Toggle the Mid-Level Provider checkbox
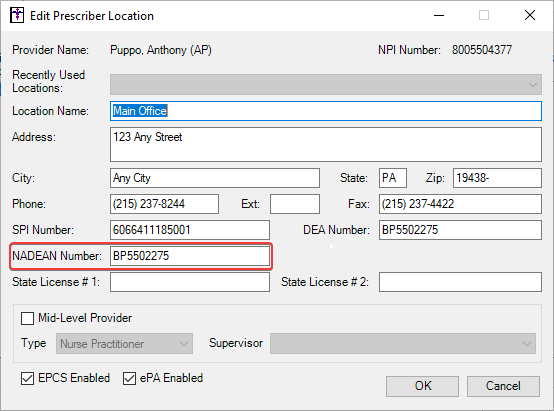The height and width of the screenshot is (411, 554). tap(28, 318)
